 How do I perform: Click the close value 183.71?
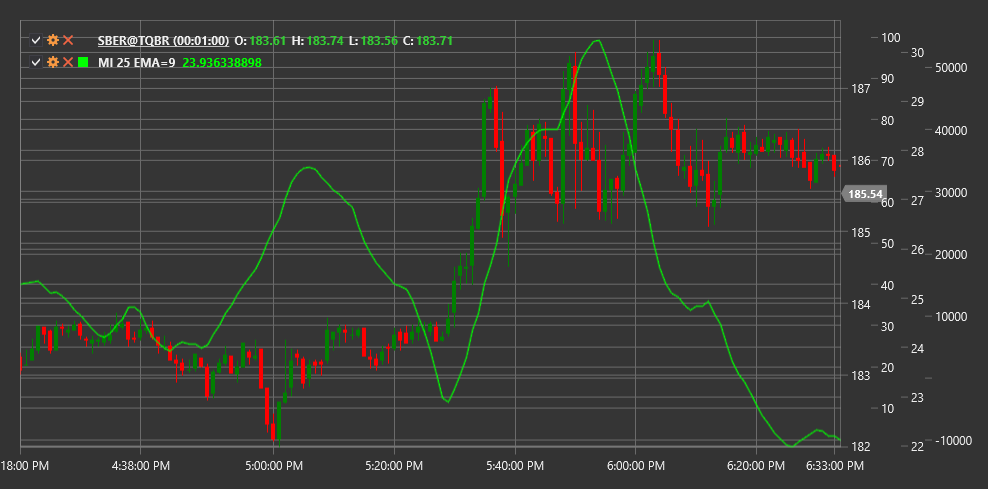(435, 41)
